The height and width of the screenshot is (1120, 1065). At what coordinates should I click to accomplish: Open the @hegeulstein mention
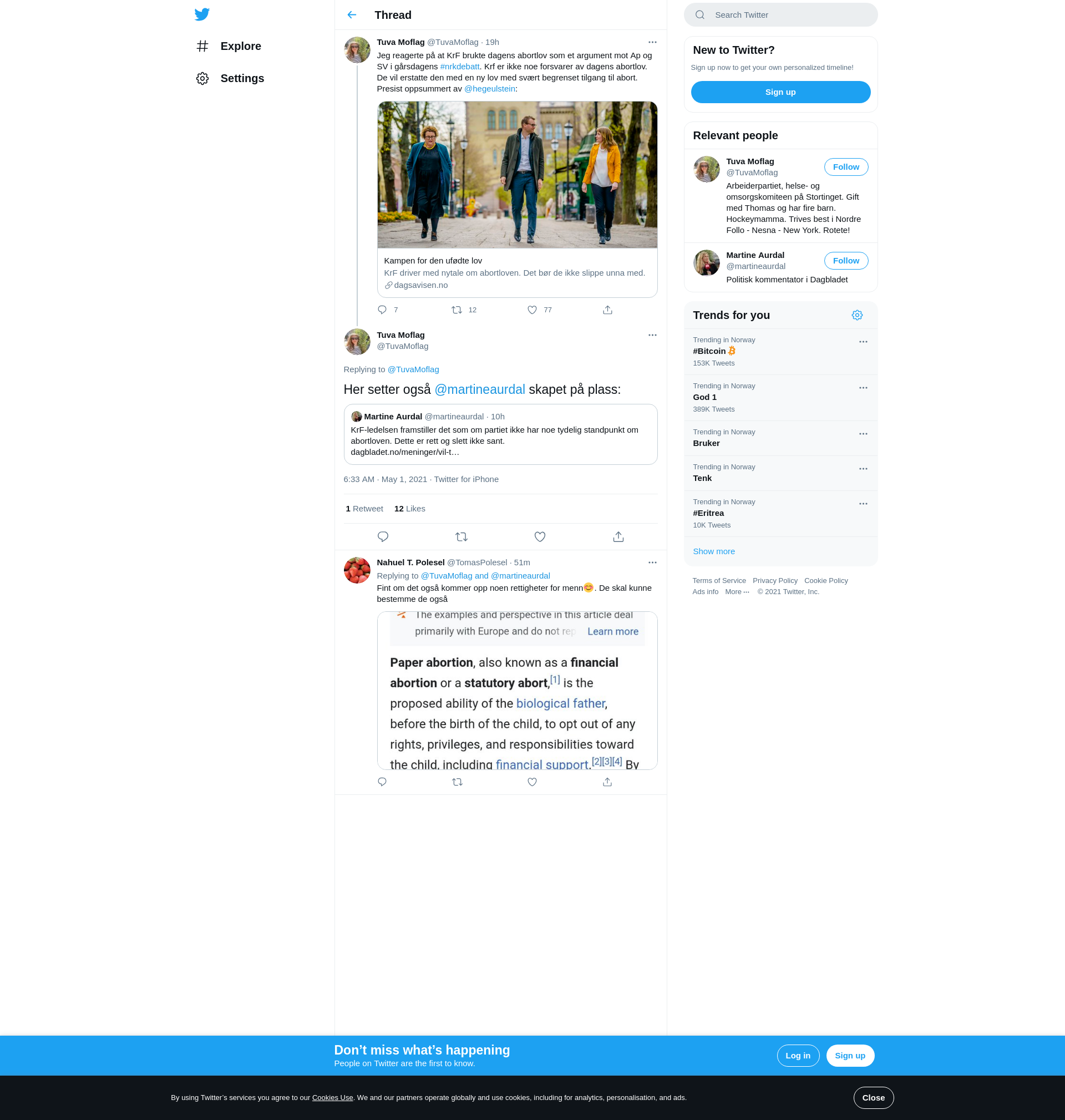tap(490, 89)
